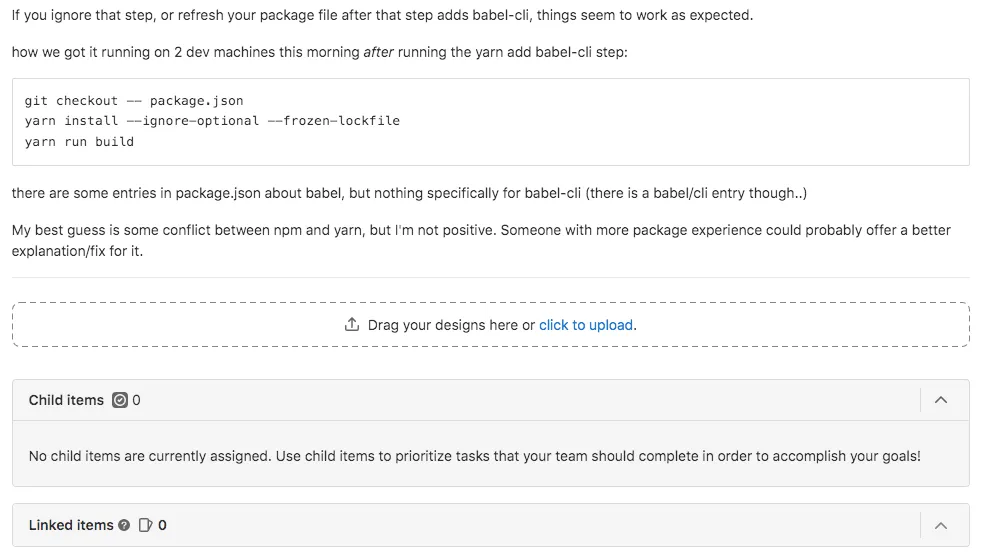Click the dashed design upload dropzone
The image size is (982, 557).
click(491, 325)
